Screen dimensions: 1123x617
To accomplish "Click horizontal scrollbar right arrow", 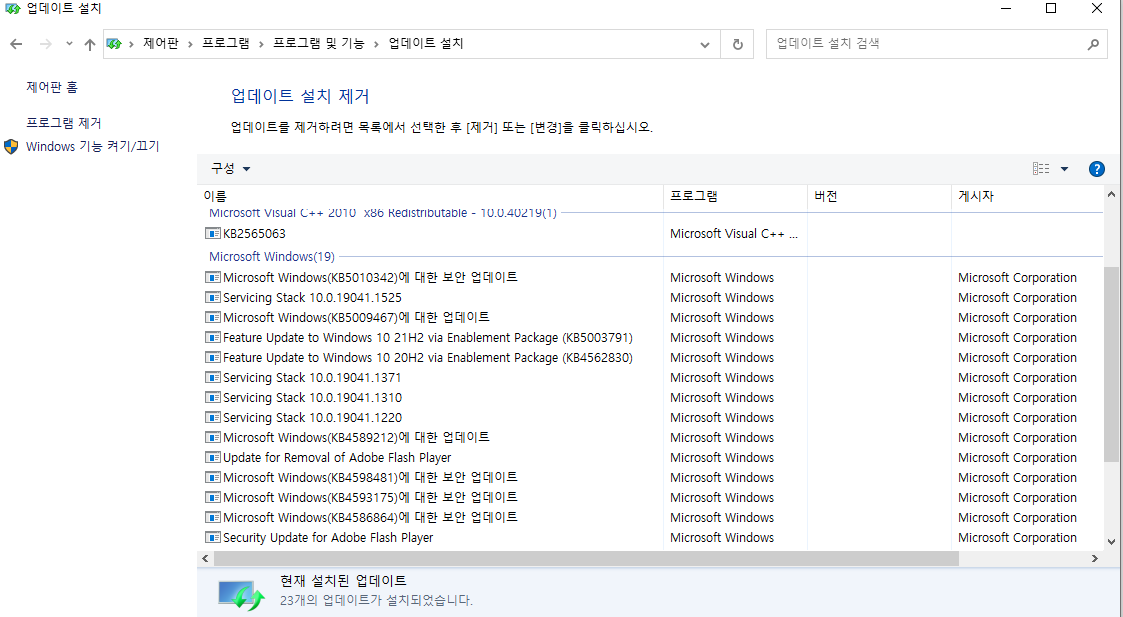I will tap(1095, 558).
